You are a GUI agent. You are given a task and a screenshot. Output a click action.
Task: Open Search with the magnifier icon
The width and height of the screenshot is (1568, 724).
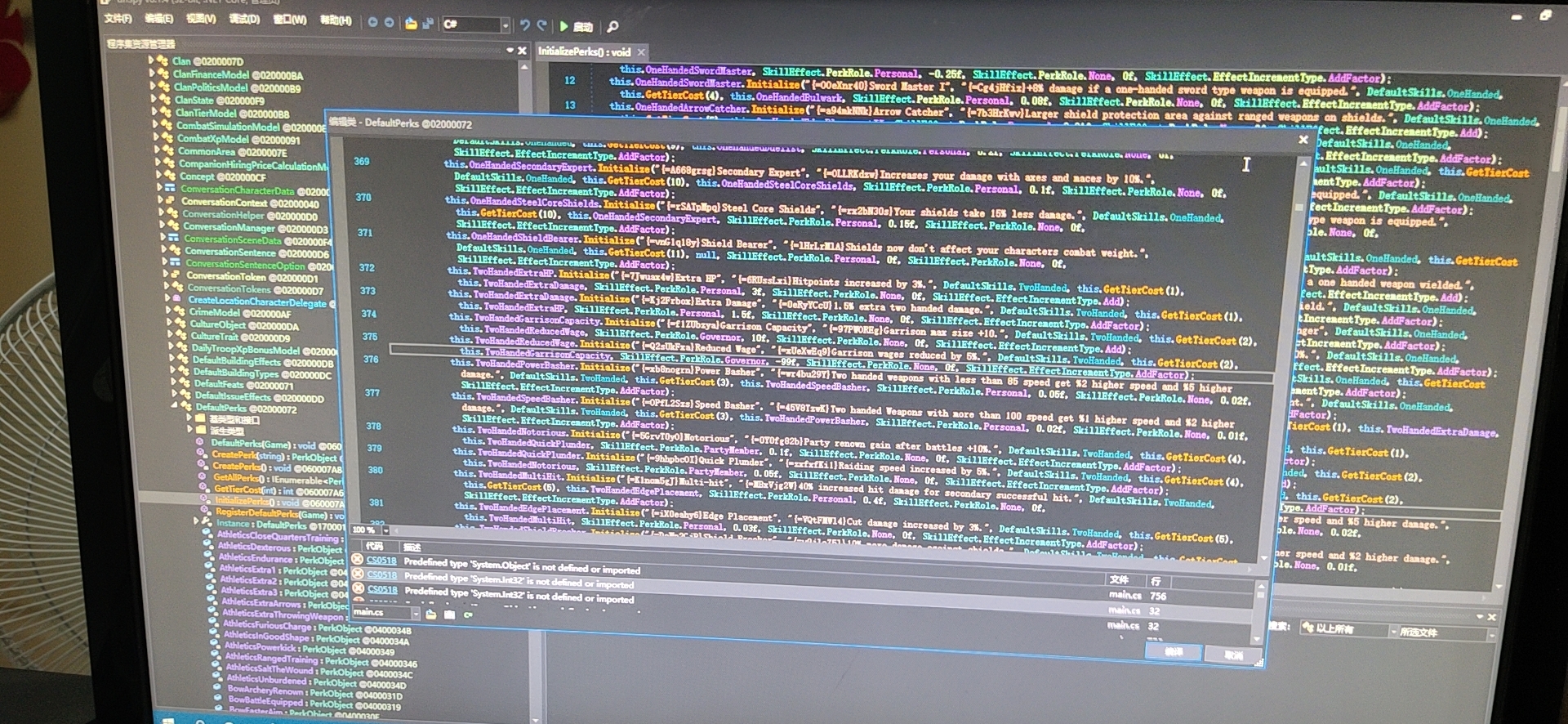pos(612,27)
